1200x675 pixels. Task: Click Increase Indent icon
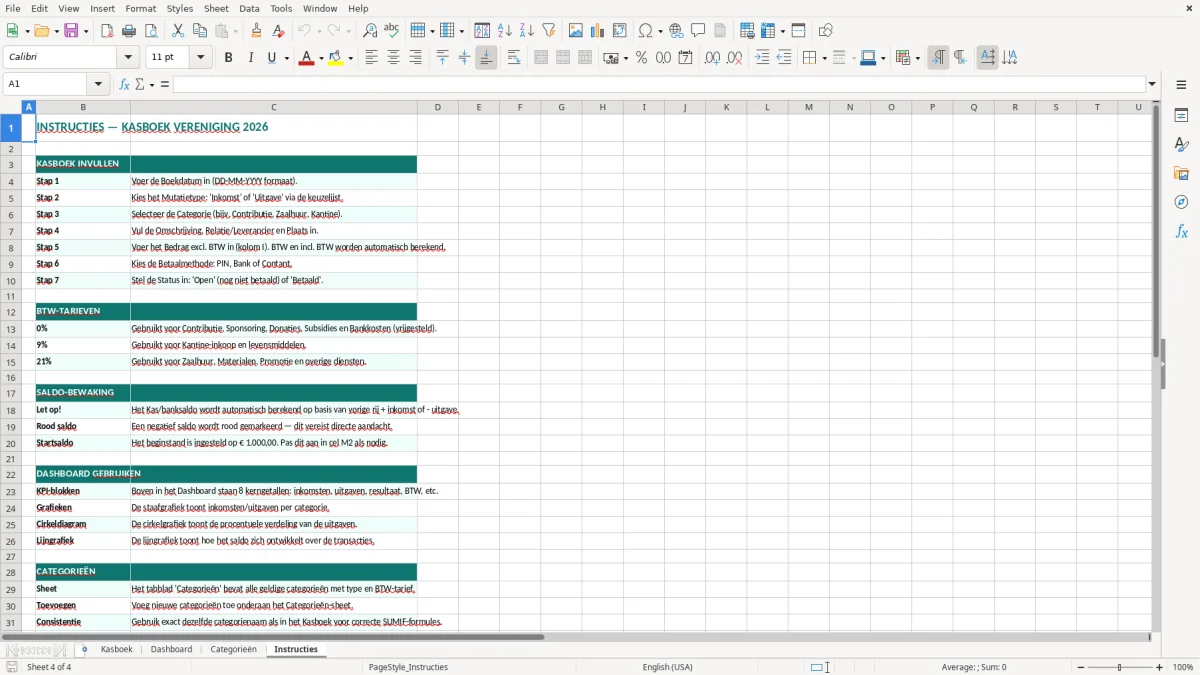pos(762,58)
